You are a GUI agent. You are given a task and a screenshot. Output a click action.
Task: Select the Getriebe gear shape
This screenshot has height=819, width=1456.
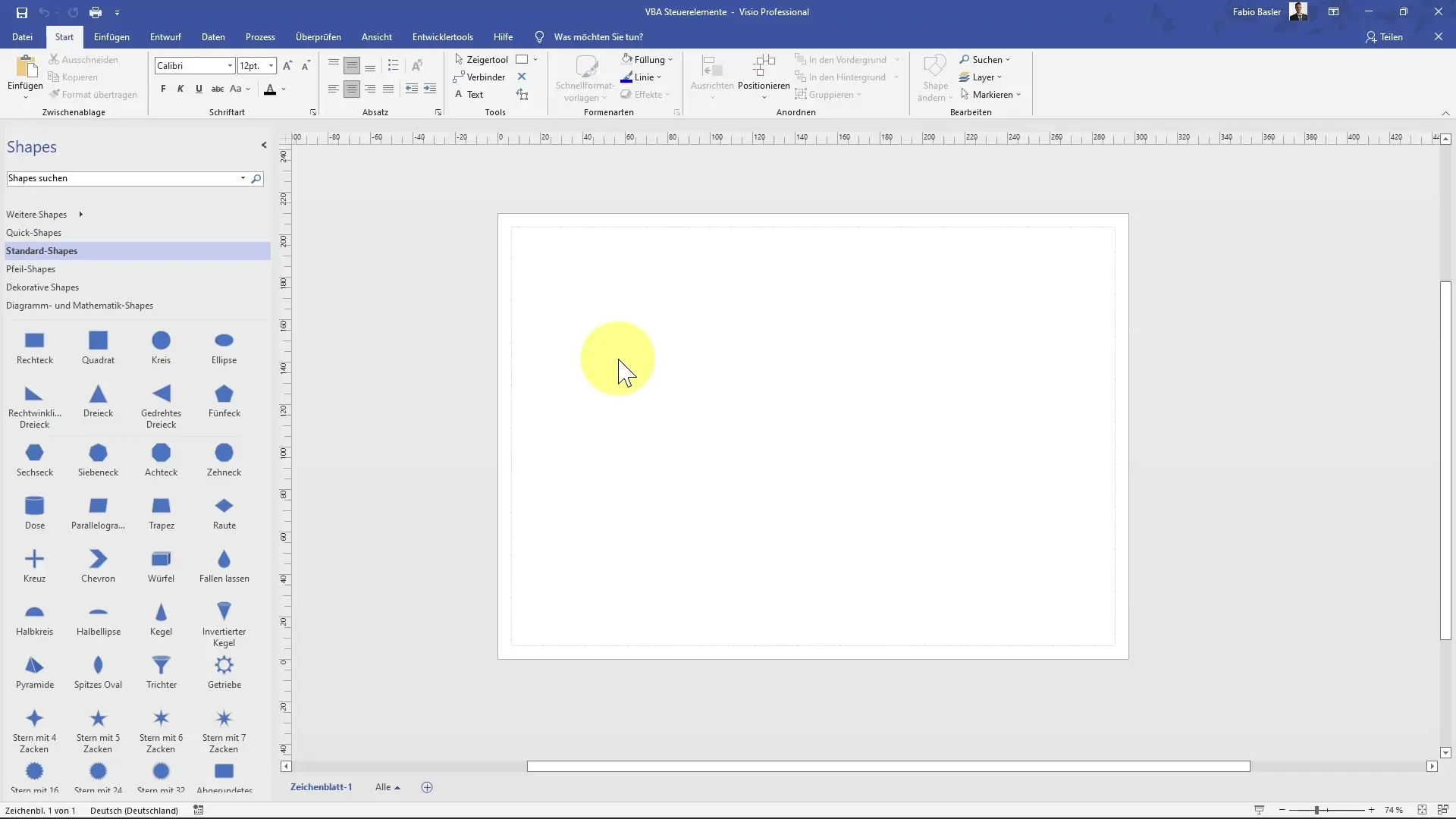coord(224,672)
